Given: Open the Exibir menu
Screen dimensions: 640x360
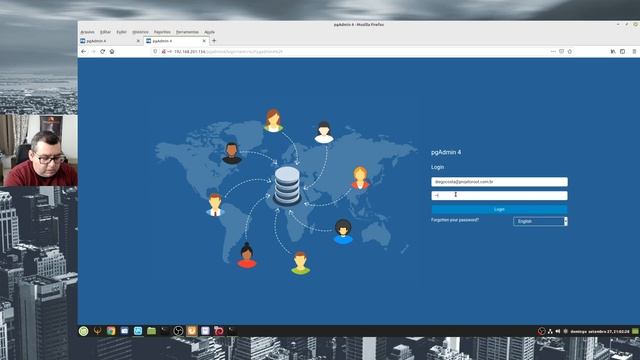Looking at the screenshot, I should (x=121, y=32).
